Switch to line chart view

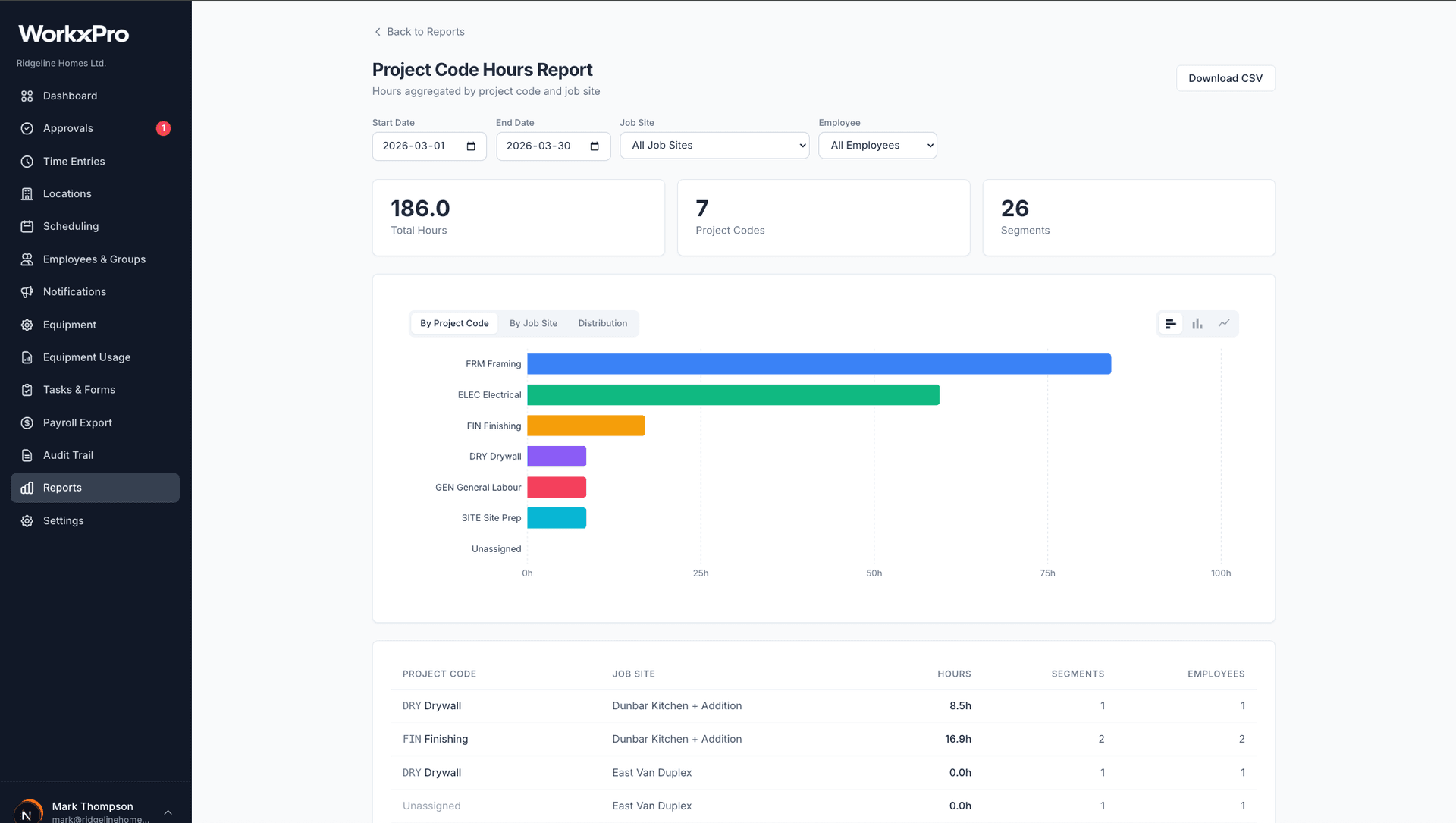[1225, 323]
